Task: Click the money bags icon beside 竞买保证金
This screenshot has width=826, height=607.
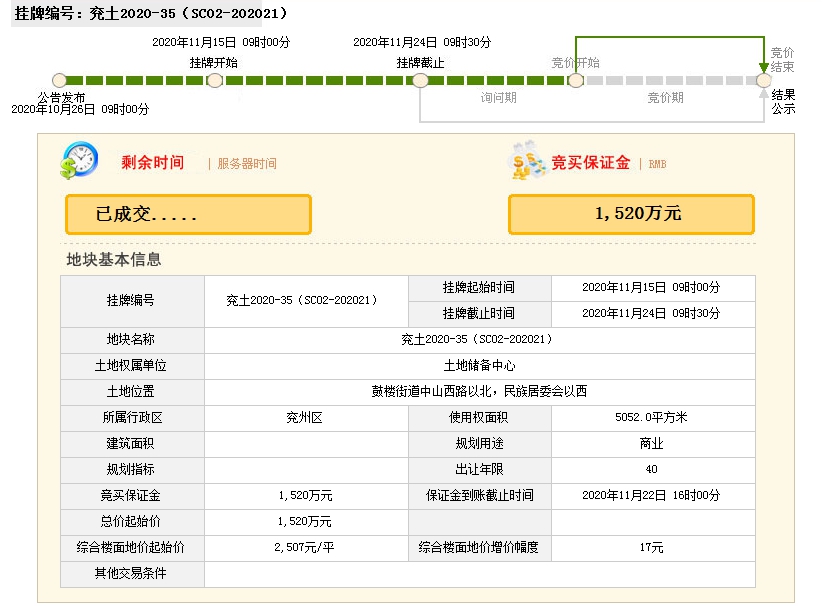Action: (x=527, y=162)
